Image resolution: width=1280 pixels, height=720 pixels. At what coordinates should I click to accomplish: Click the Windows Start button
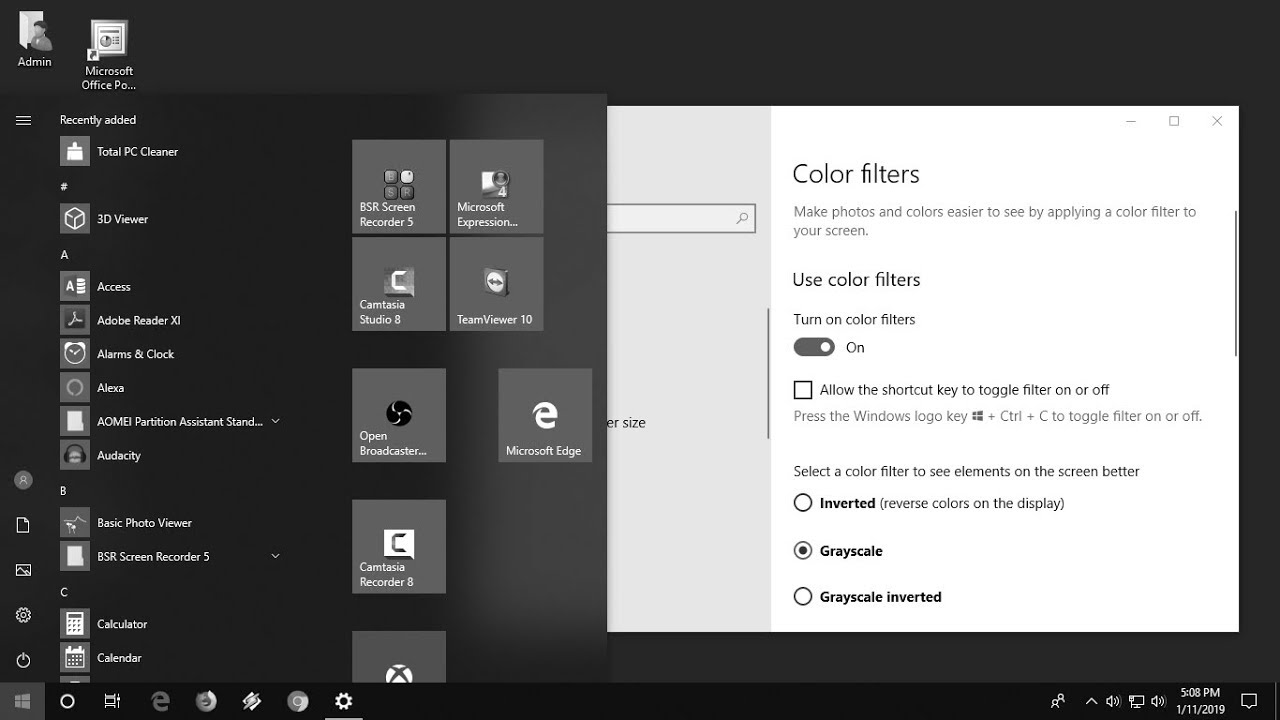[23, 701]
